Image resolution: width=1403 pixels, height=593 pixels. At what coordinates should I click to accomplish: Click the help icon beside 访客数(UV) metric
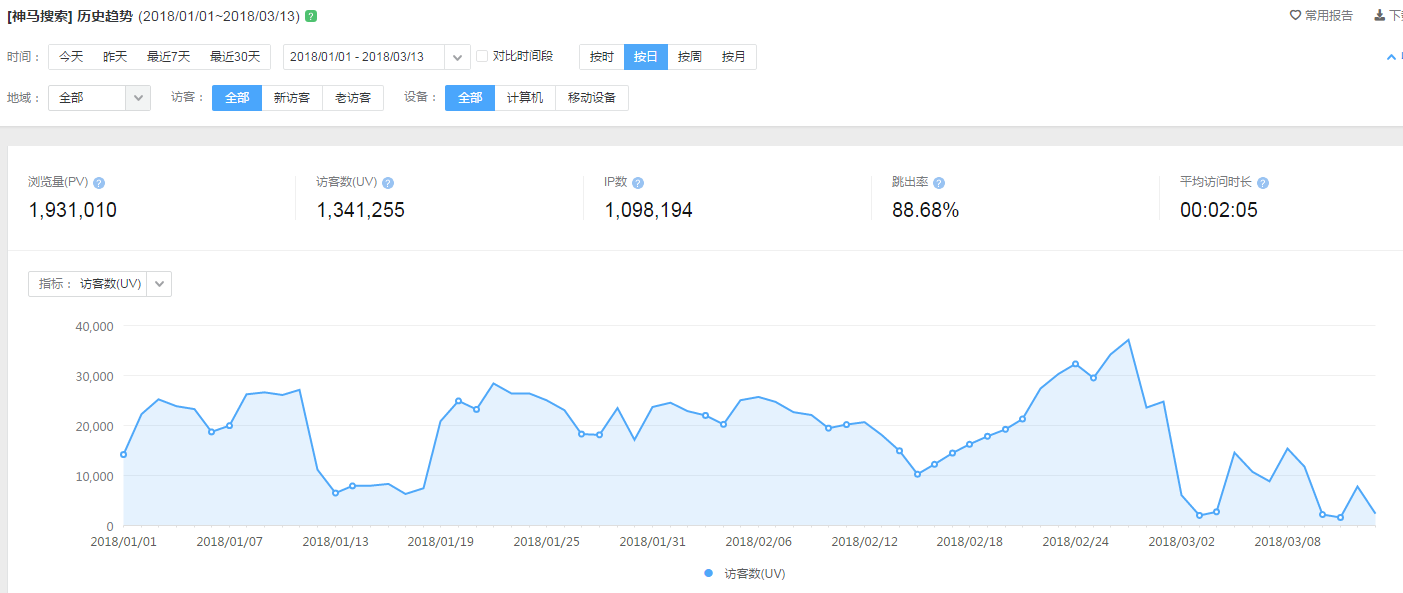(x=388, y=183)
